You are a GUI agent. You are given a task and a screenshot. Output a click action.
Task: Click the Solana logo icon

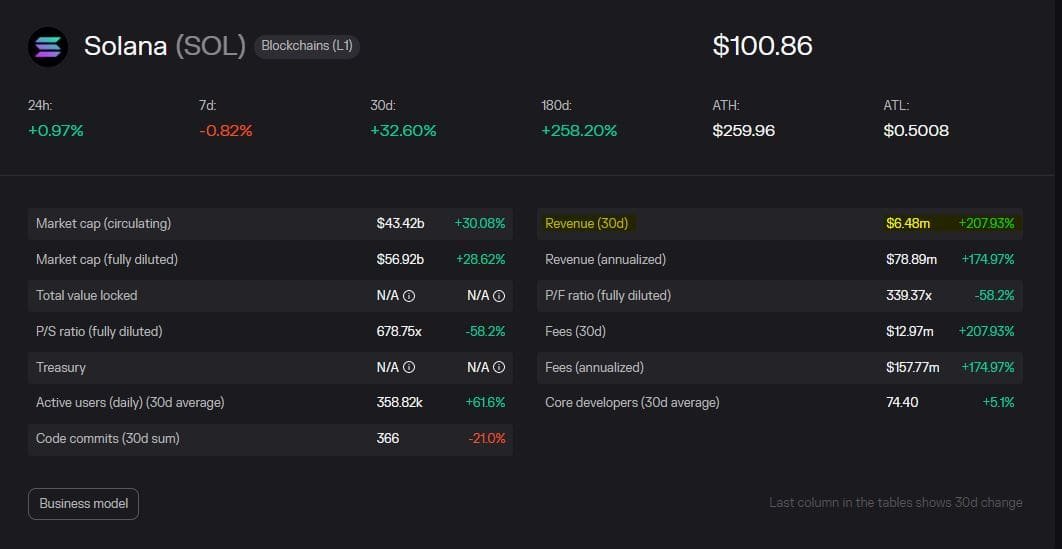tap(48, 47)
